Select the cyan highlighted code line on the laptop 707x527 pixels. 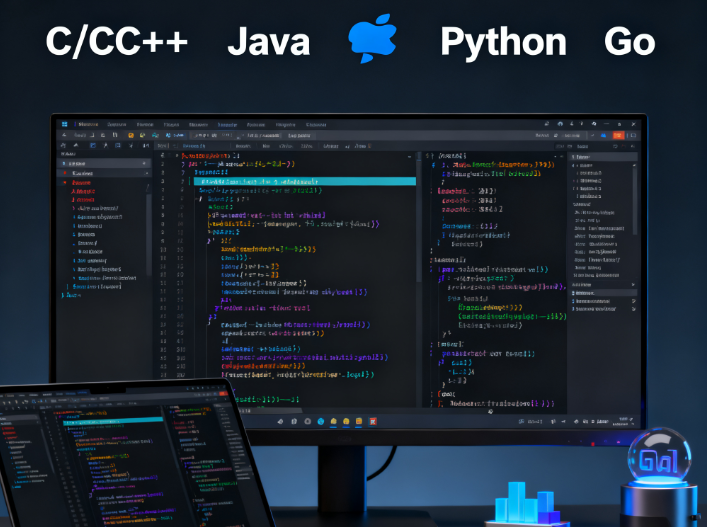click(113, 421)
